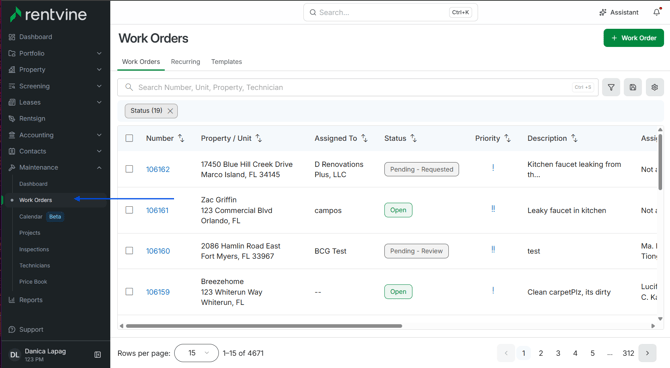Open Calendar Beta submenu item
670x368 pixels.
tap(41, 217)
